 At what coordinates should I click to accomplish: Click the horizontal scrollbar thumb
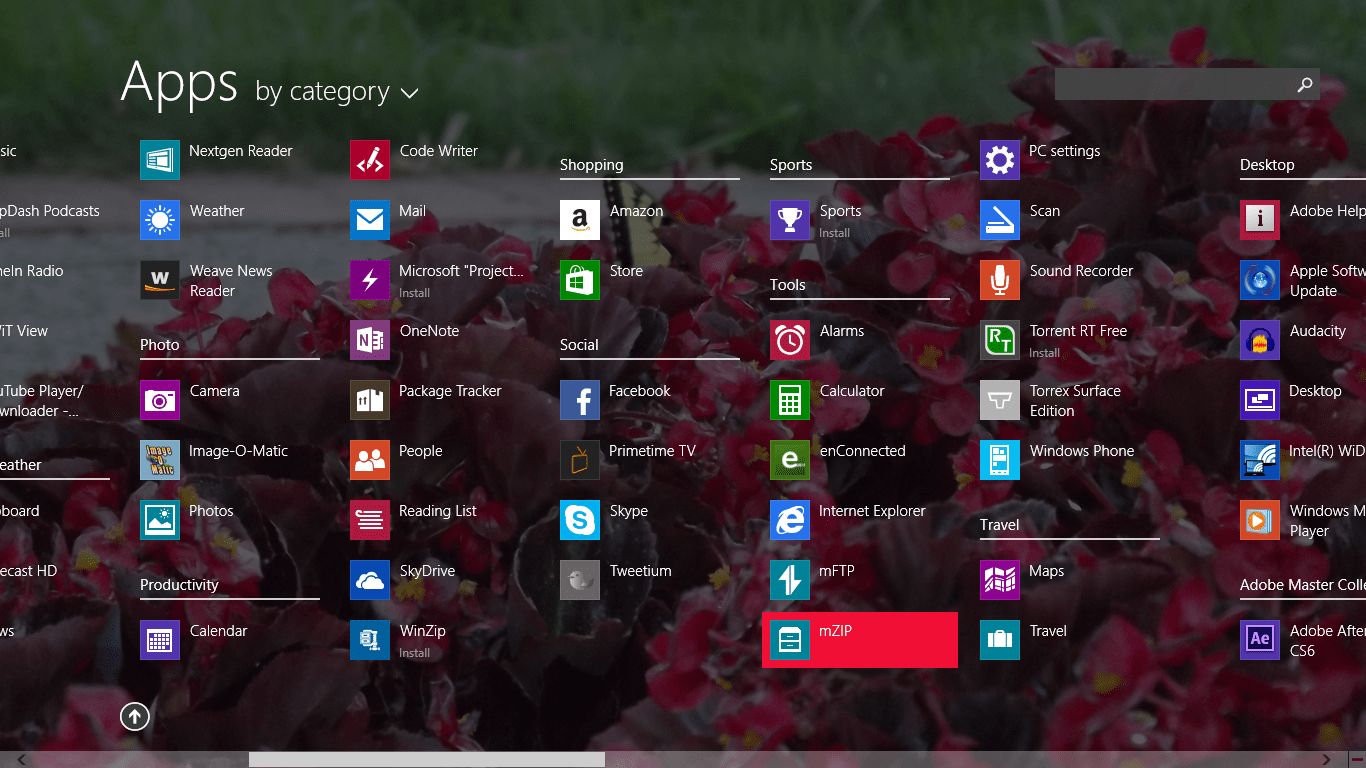tap(427, 760)
